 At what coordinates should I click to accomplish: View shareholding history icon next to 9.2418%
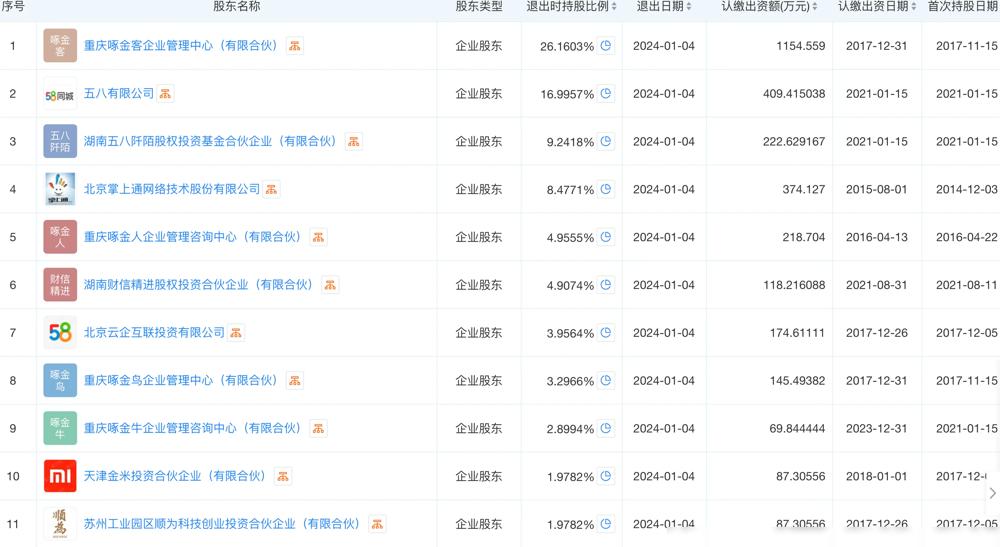coord(606,142)
